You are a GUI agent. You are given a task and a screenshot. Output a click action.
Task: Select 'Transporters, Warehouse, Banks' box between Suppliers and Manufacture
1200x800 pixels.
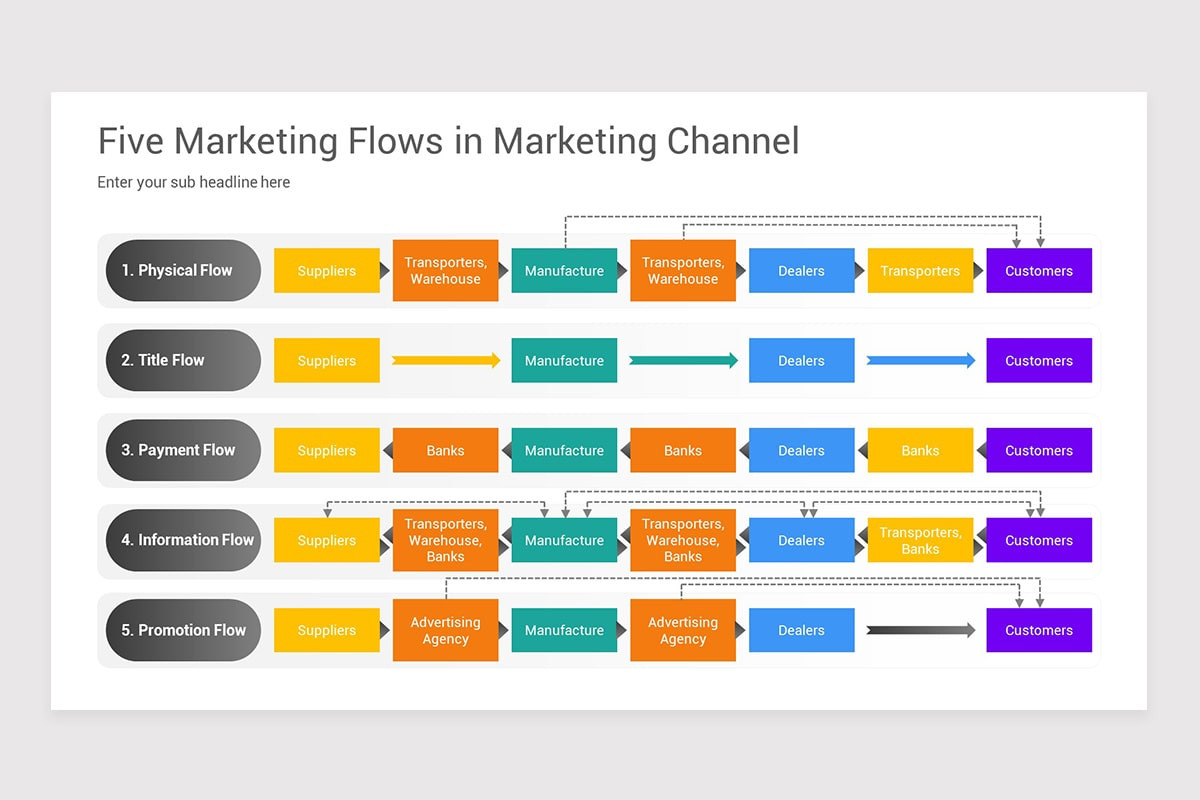pos(445,540)
